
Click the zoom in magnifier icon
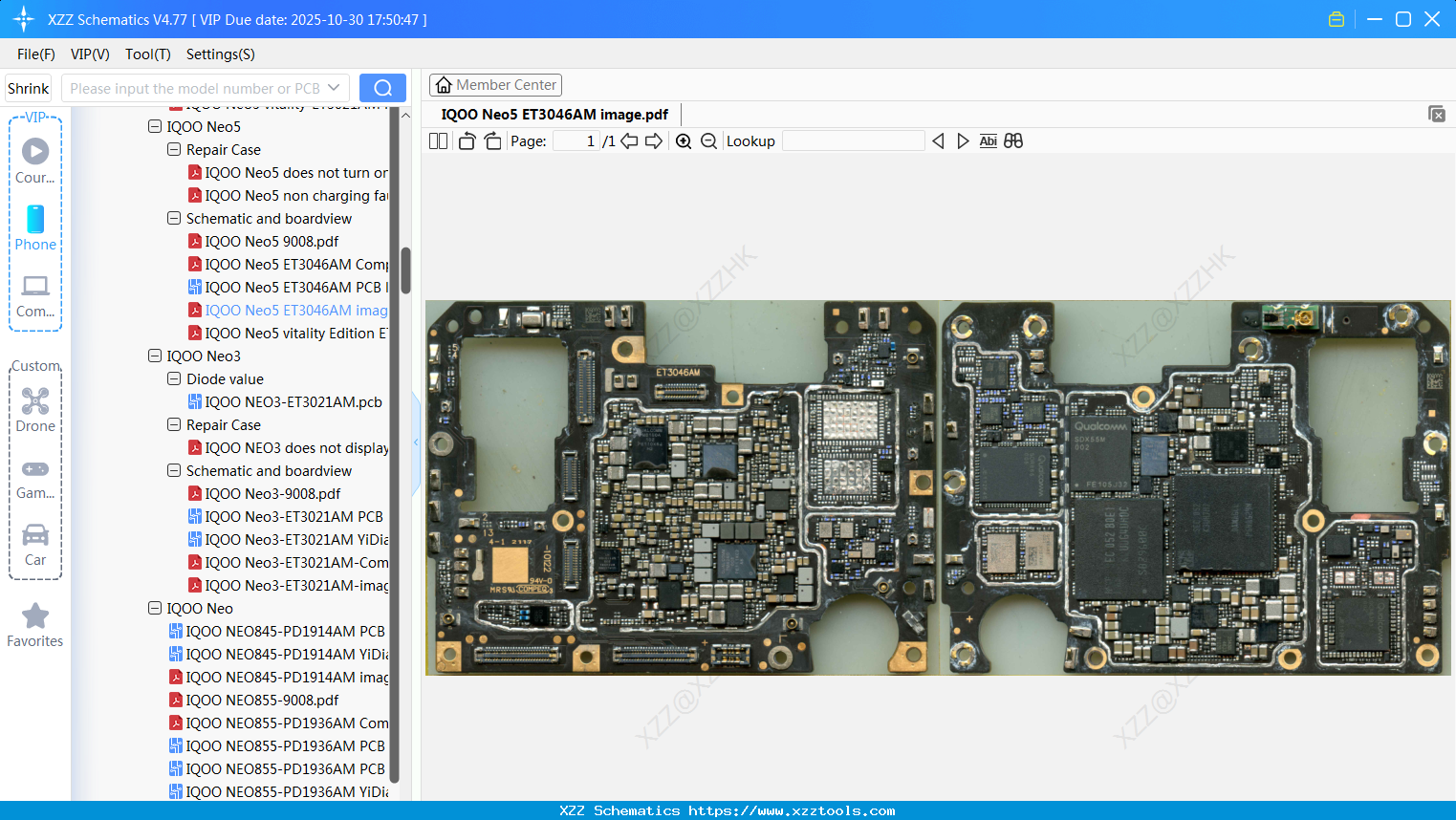pos(684,141)
